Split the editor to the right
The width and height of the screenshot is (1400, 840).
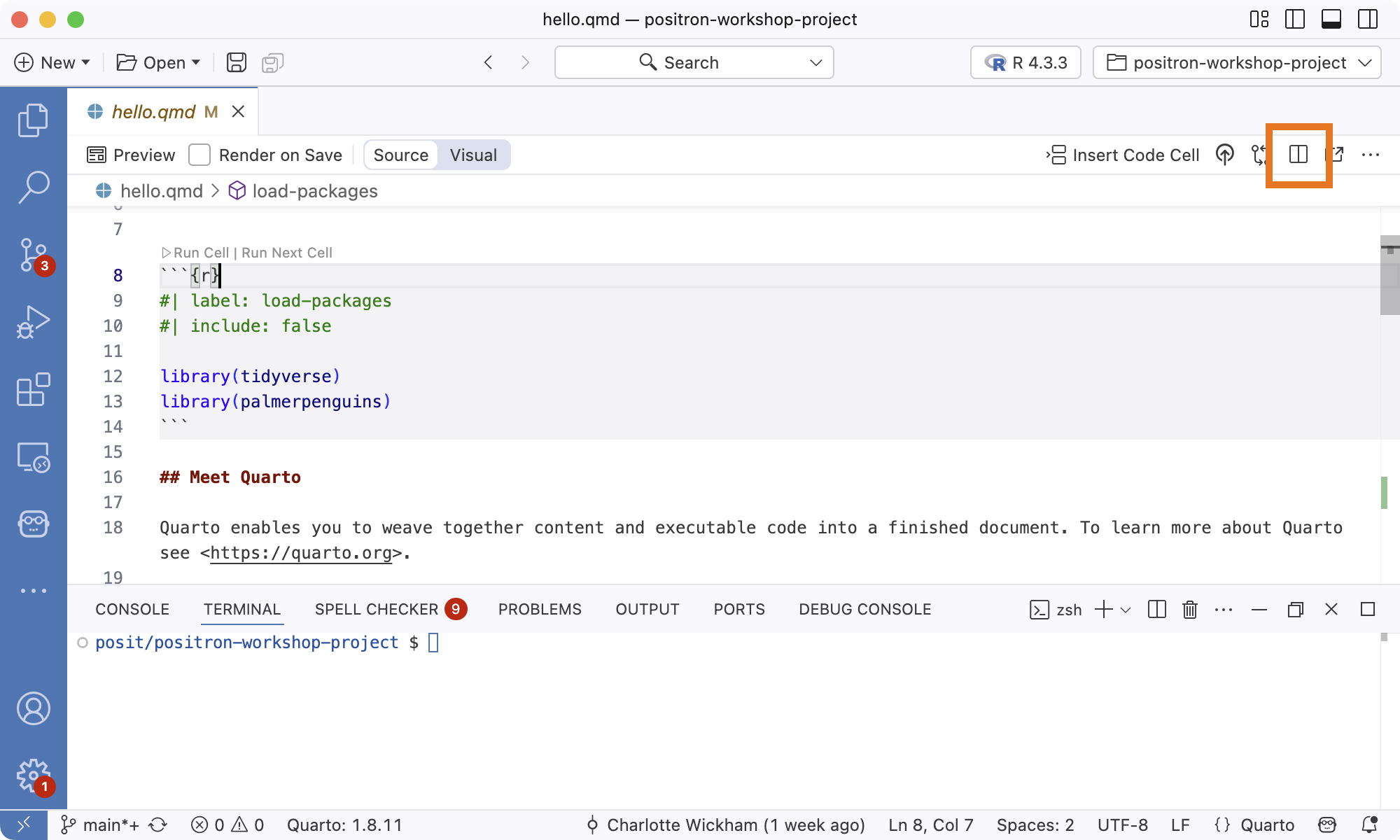coord(1298,155)
